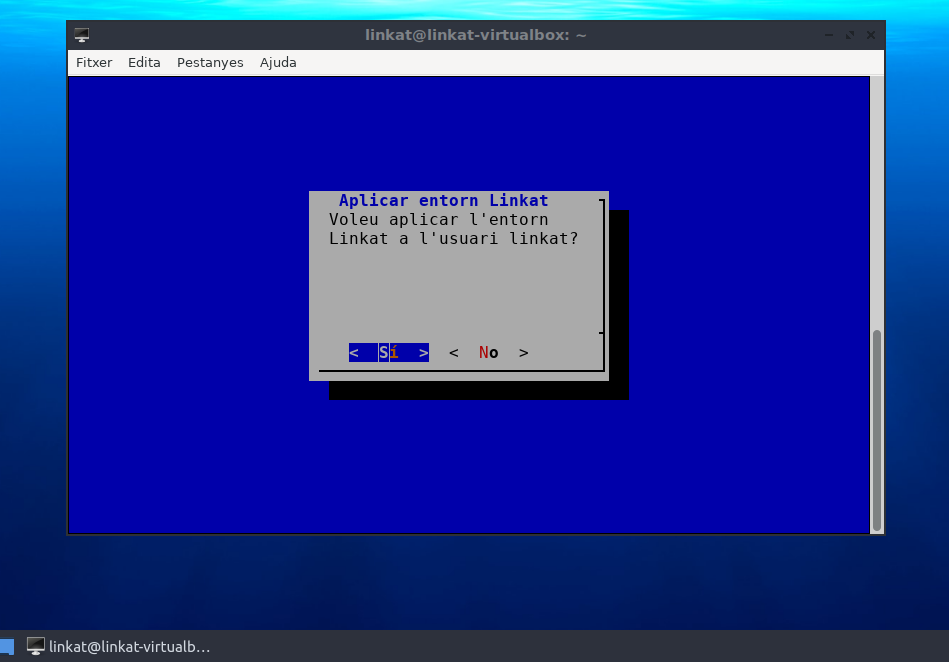This screenshot has width=949, height=662.
Task: Click the upper empty scrollbar track
Action: 877,200
